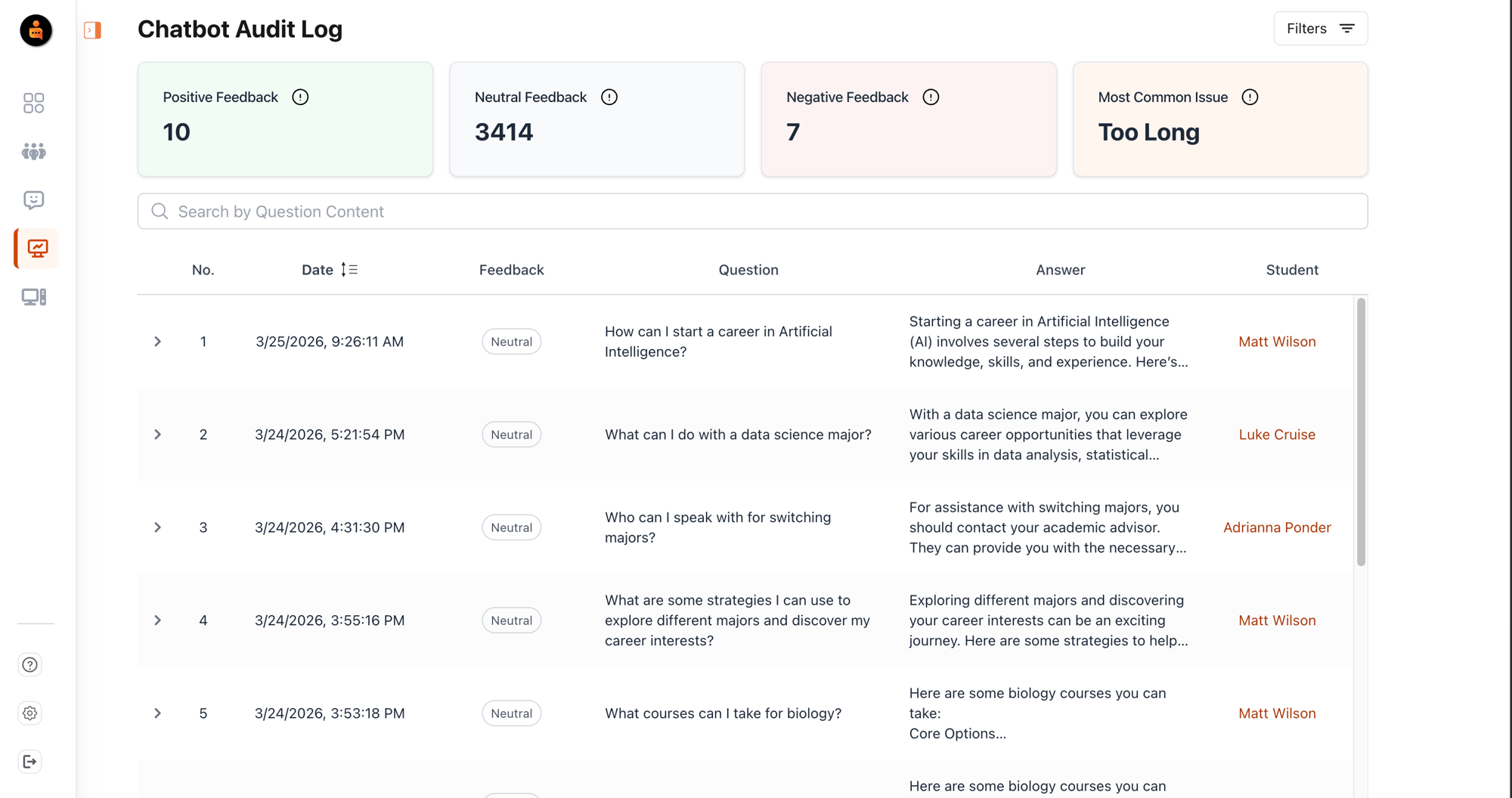Click the Log out icon at bottom
The image size is (1512, 798).
tap(29, 761)
